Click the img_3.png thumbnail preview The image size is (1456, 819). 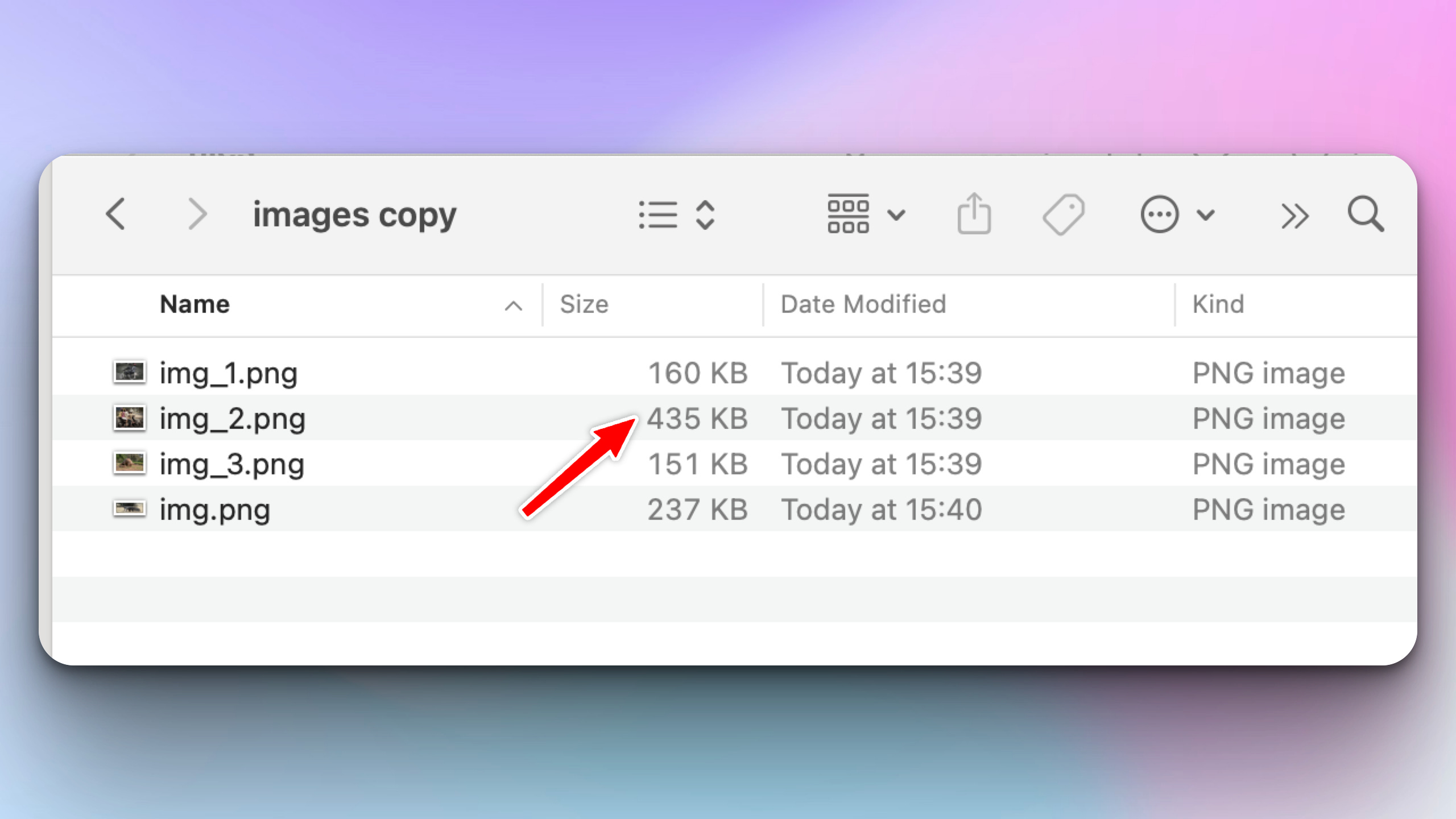click(130, 463)
